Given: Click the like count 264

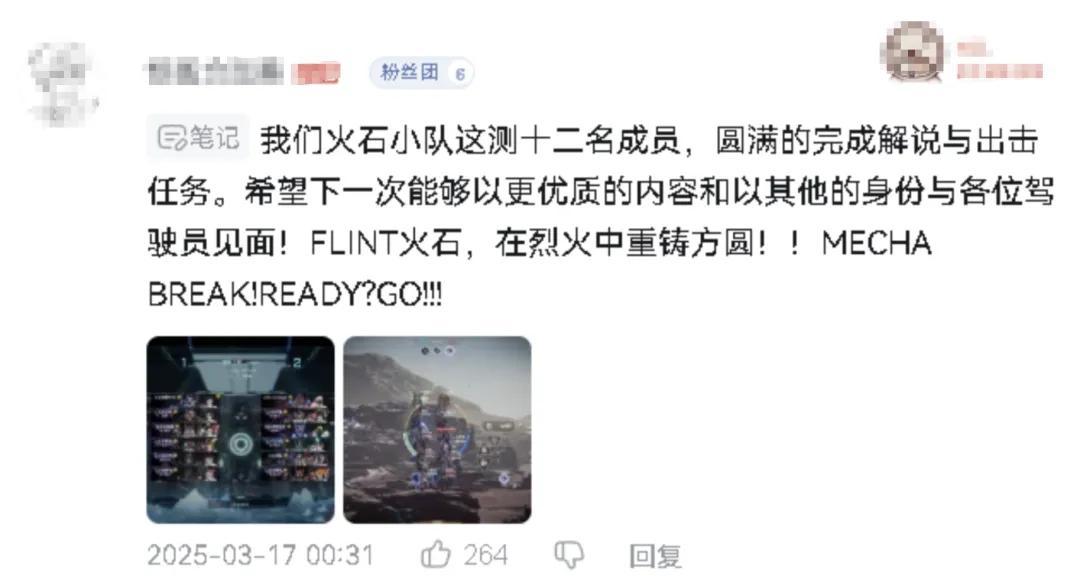Looking at the screenshot, I should (x=485, y=555).
